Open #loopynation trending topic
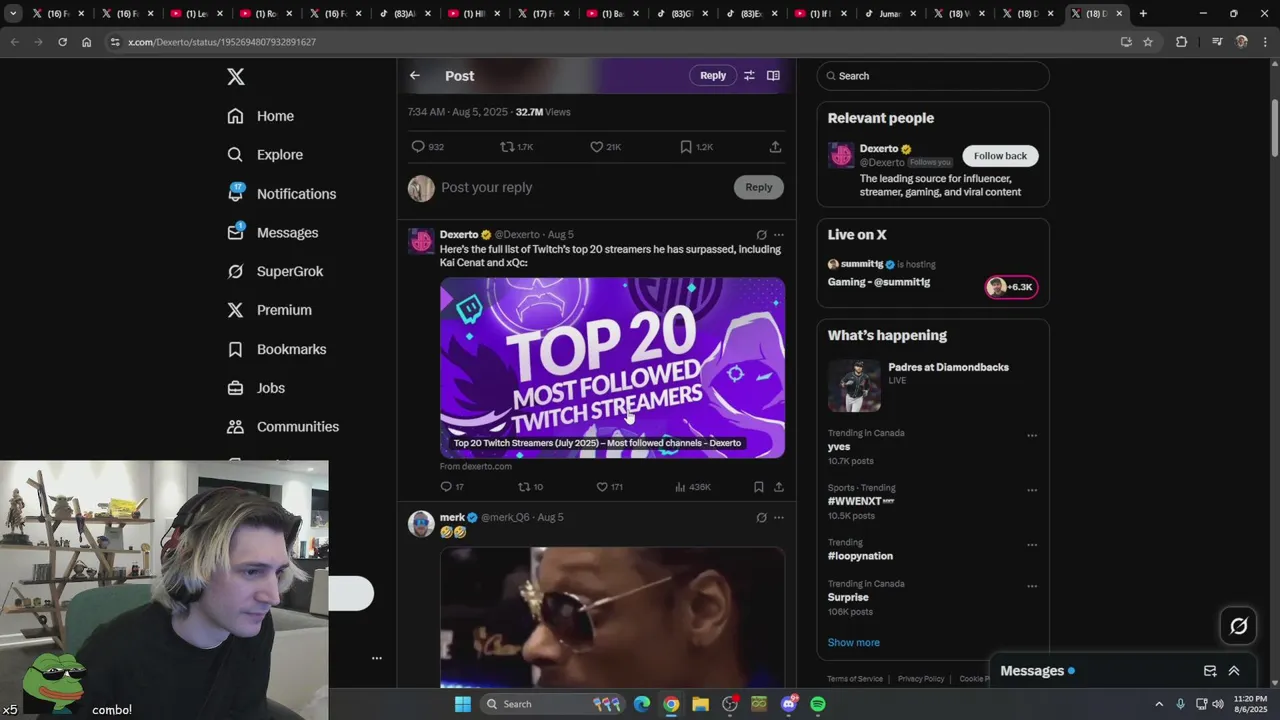 tap(860, 556)
